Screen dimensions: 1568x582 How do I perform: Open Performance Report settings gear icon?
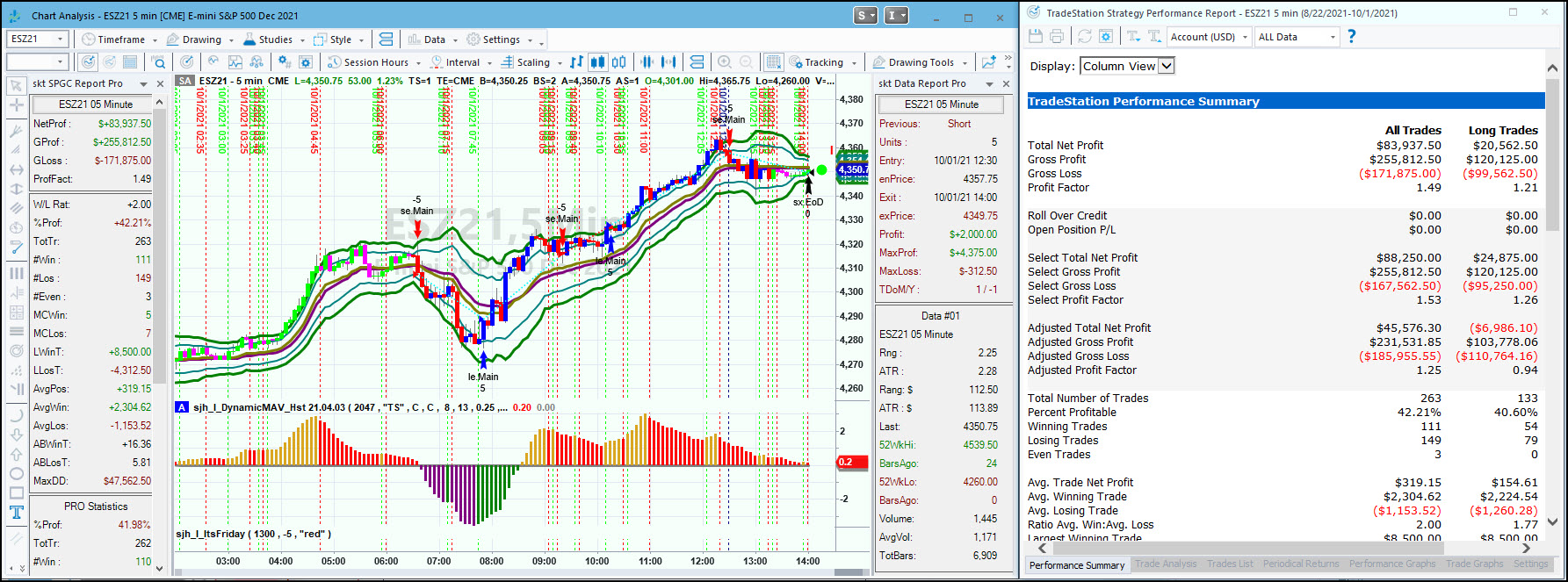(x=1106, y=36)
